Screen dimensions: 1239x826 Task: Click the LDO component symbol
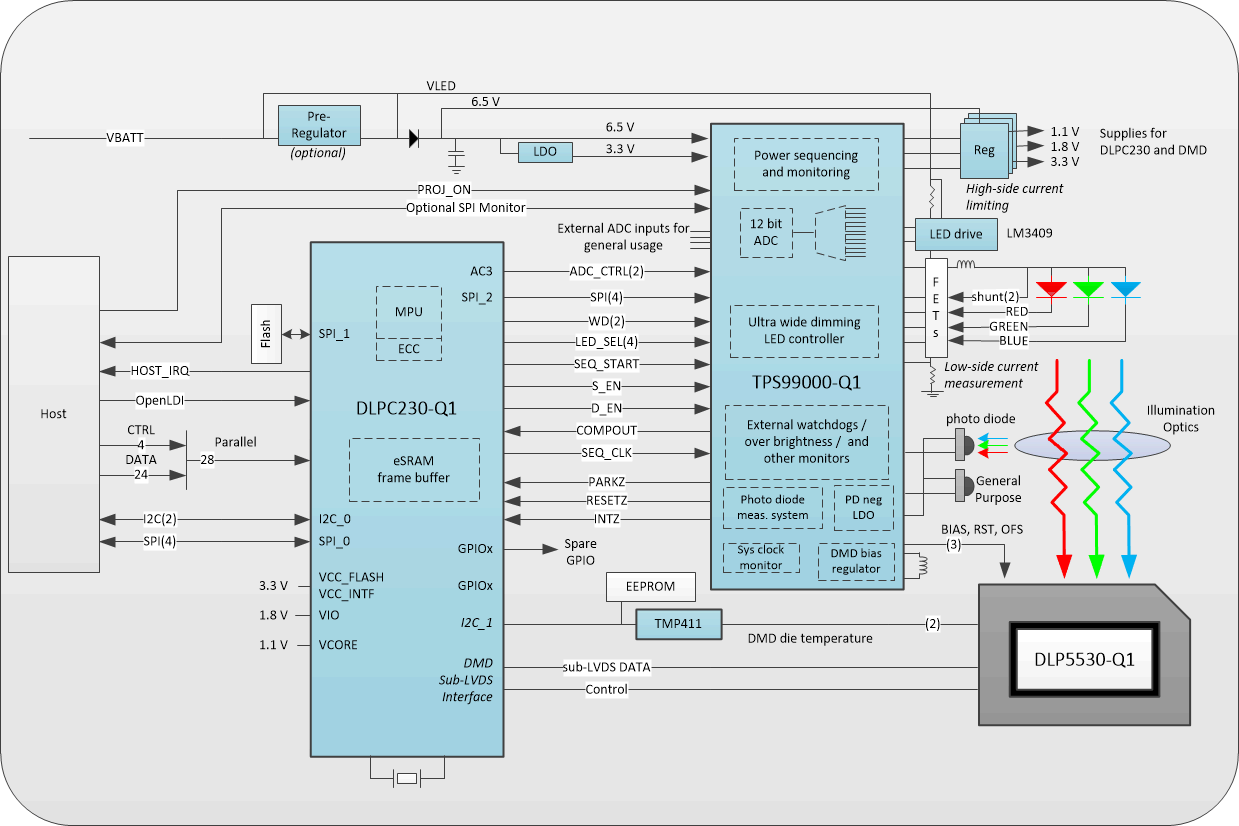[545, 152]
